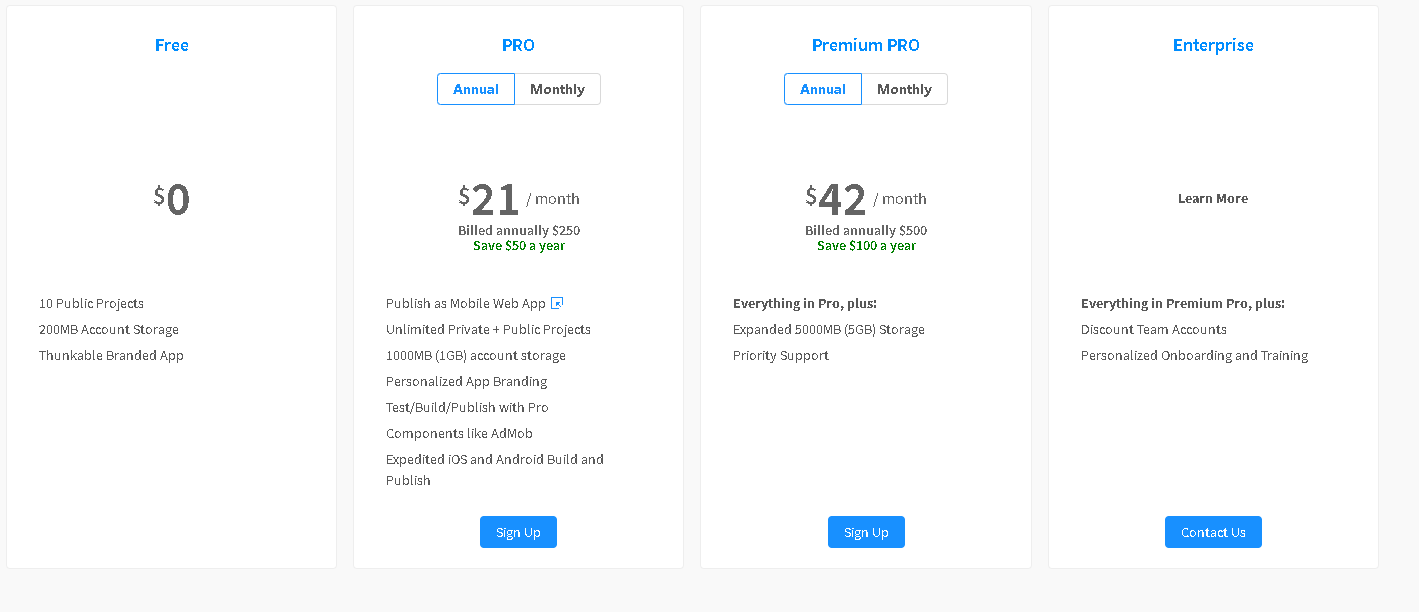This screenshot has width=1419, height=612.
Task: Select Annual billing for the PRO plan
Action: [x=476, y=89]
